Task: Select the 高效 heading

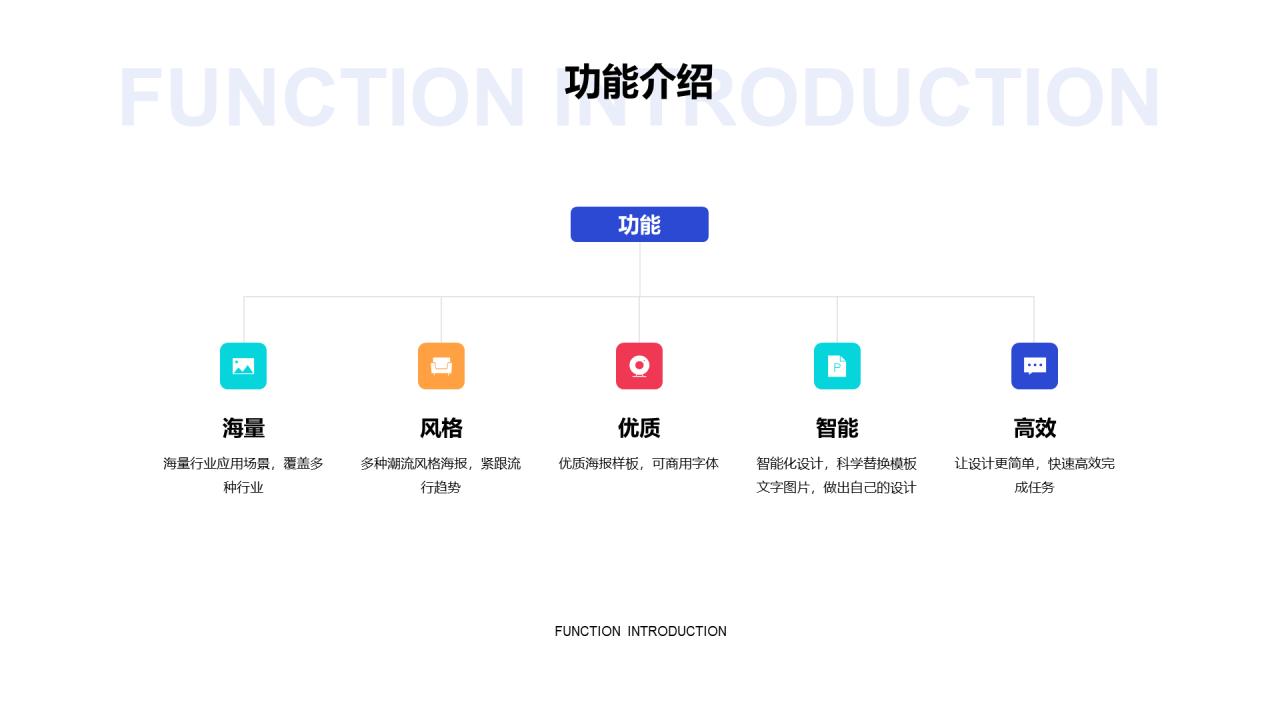Action: coord(1034,428)
